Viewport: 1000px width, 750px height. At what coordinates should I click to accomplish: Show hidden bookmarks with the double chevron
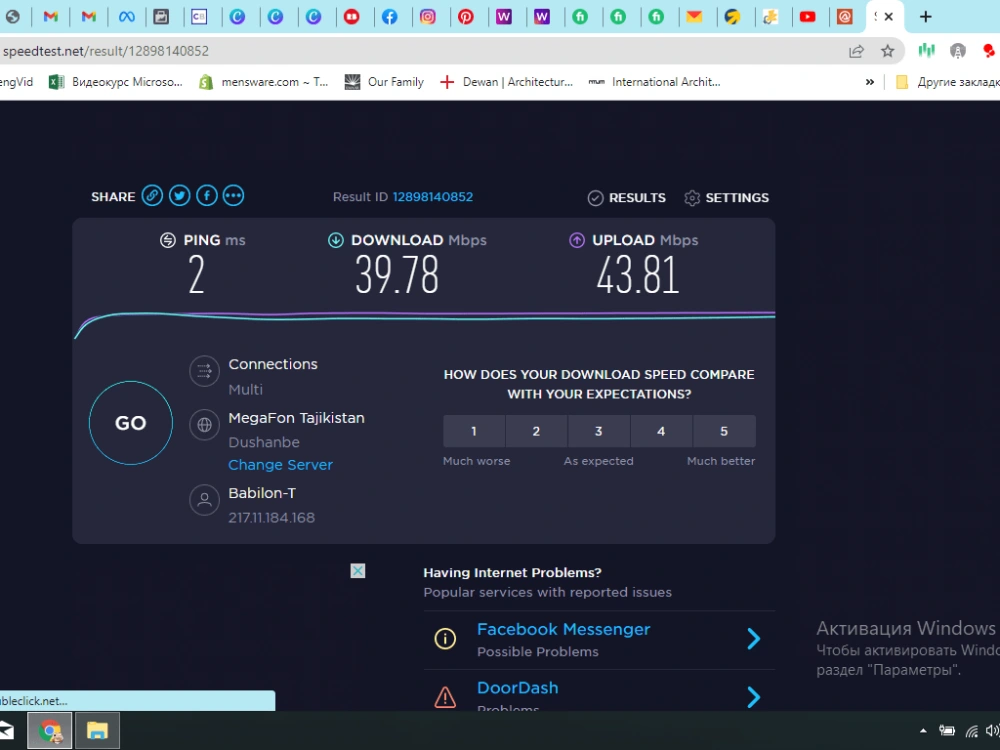[869, 82]
